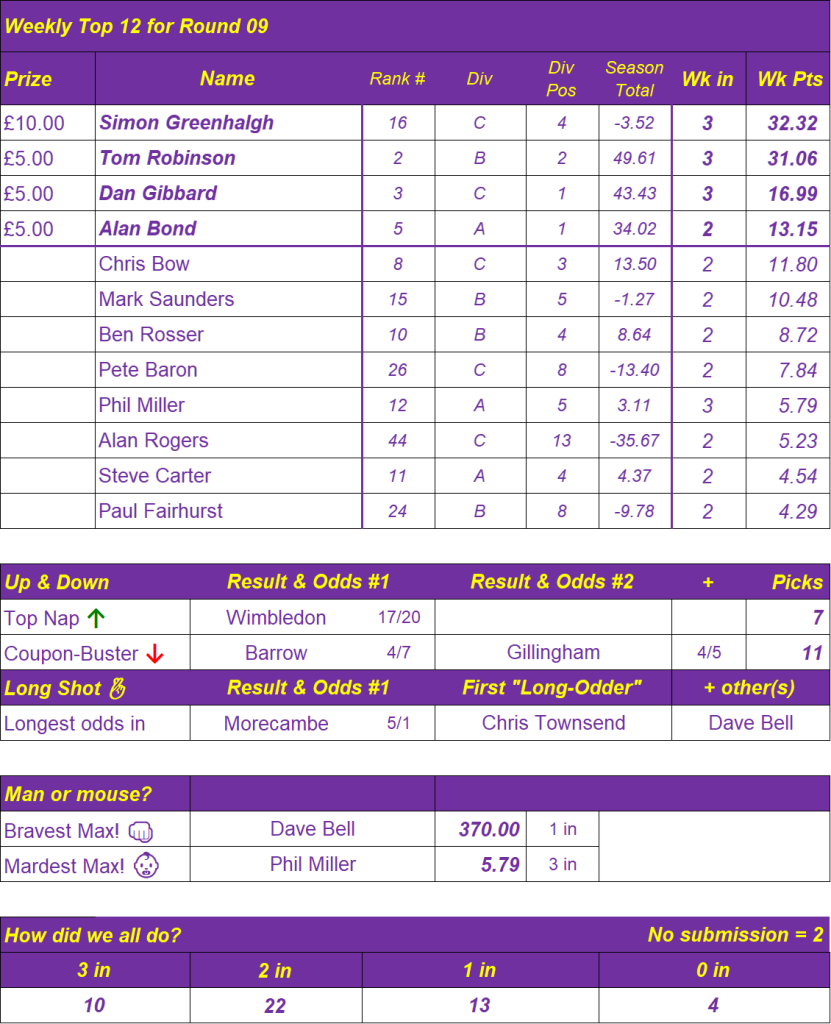Select the name Ben Rosser

151,334
